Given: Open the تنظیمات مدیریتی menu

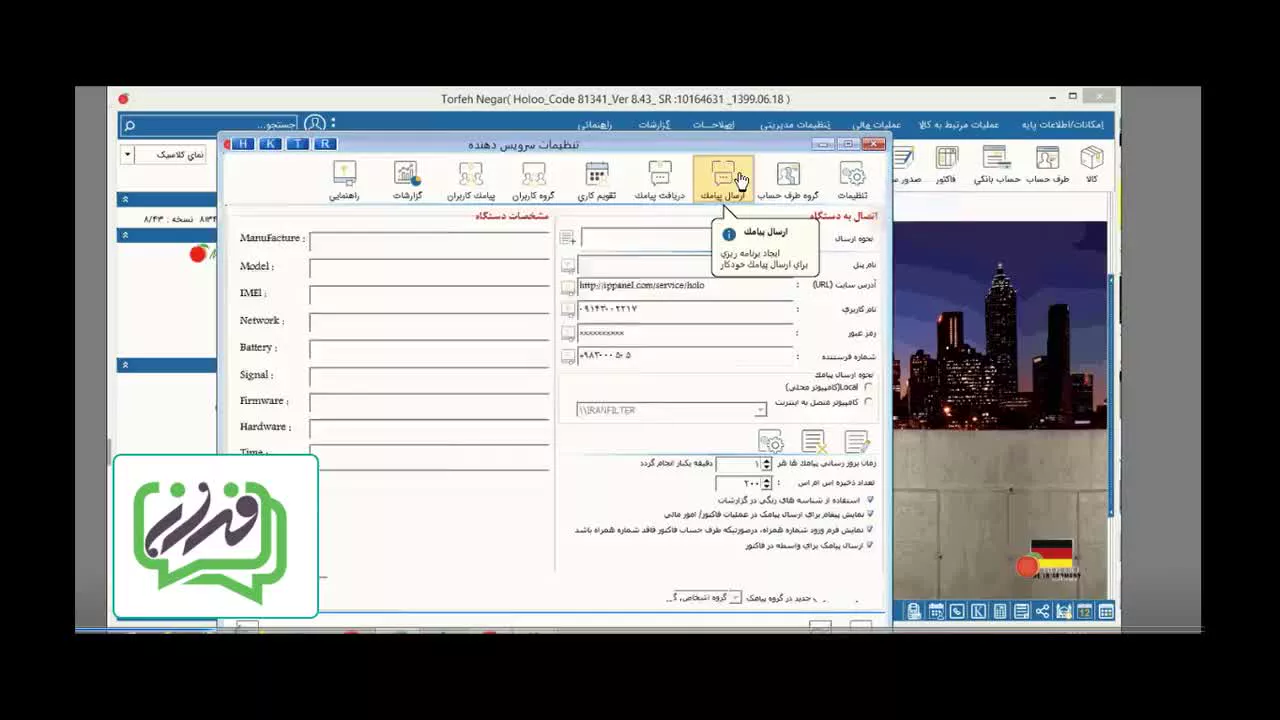Looking at the screenshot, I should [x=795, y=125].
